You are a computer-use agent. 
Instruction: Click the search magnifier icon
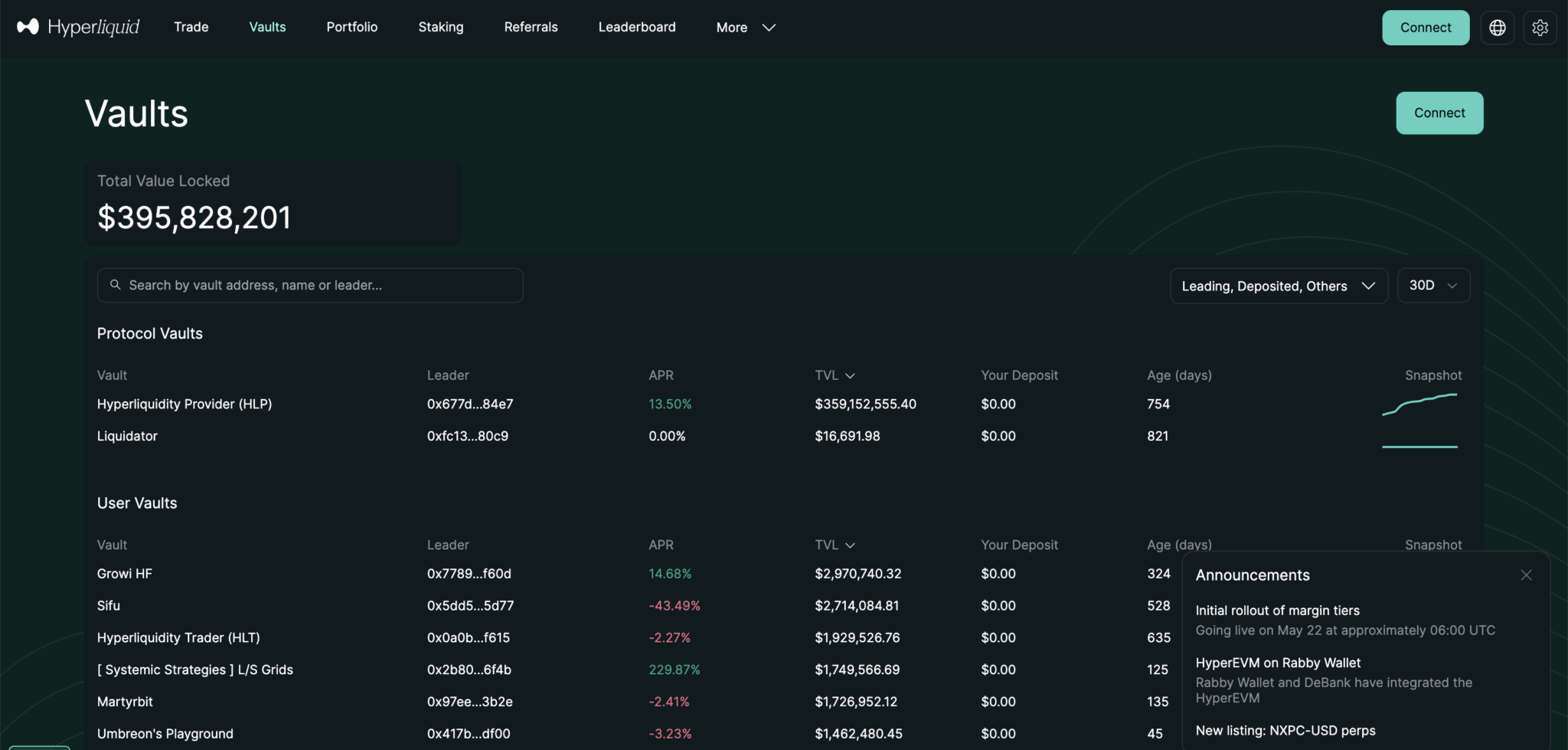click(x=116, y=285)
